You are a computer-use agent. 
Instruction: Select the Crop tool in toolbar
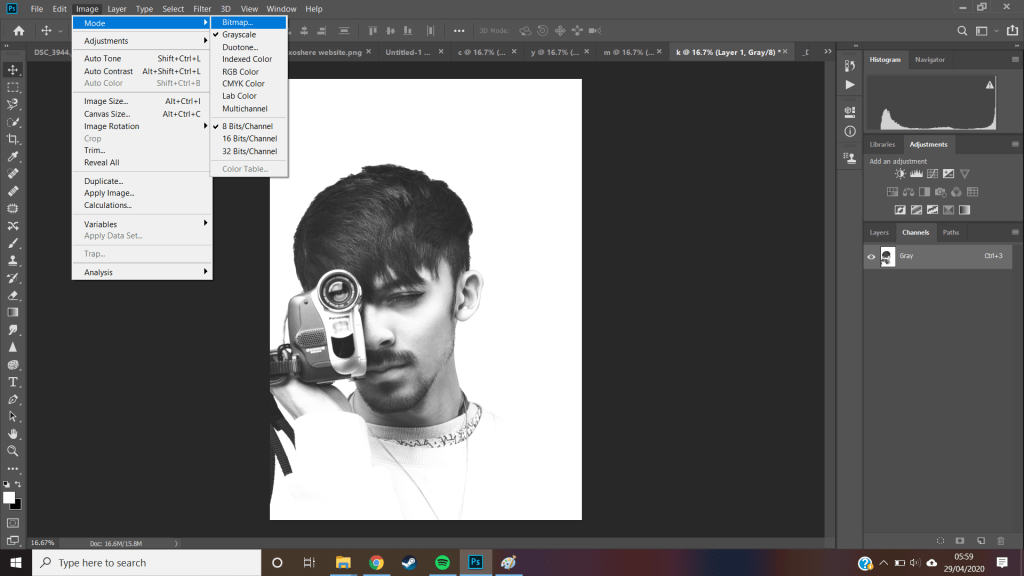click(x=13, y=139)
